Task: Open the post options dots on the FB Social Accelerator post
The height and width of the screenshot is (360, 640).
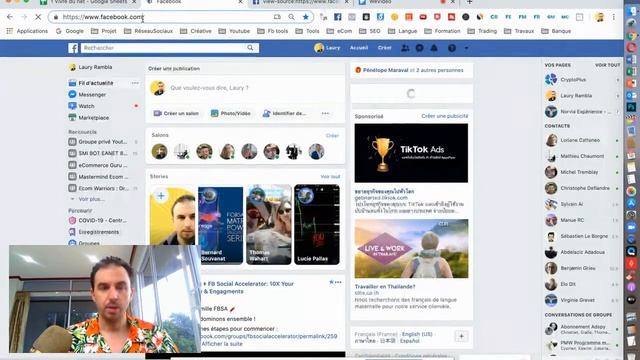Action: pyautogui.click(x=338, y=282)
